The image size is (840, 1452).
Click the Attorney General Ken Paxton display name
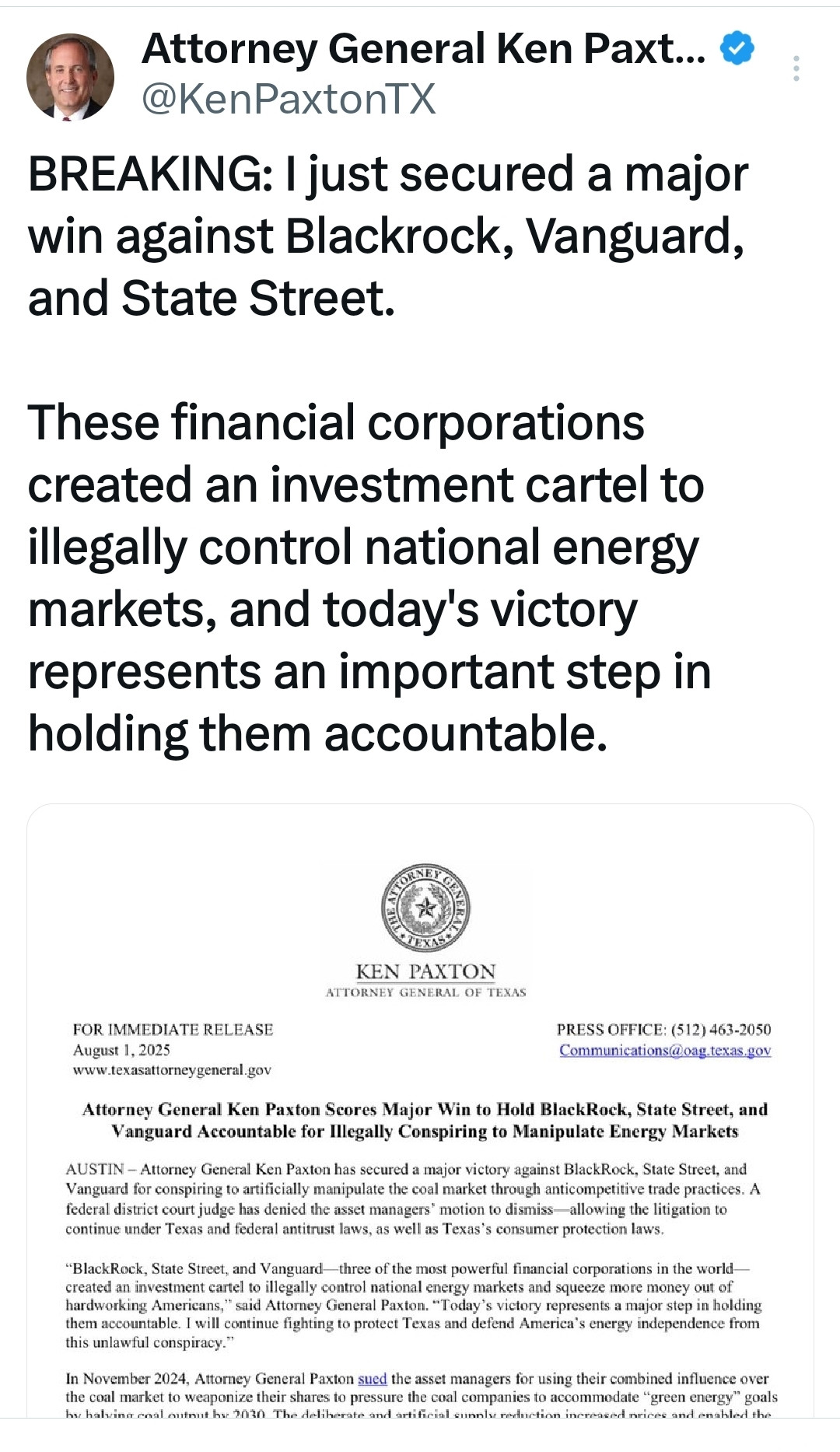coord(423,48)
